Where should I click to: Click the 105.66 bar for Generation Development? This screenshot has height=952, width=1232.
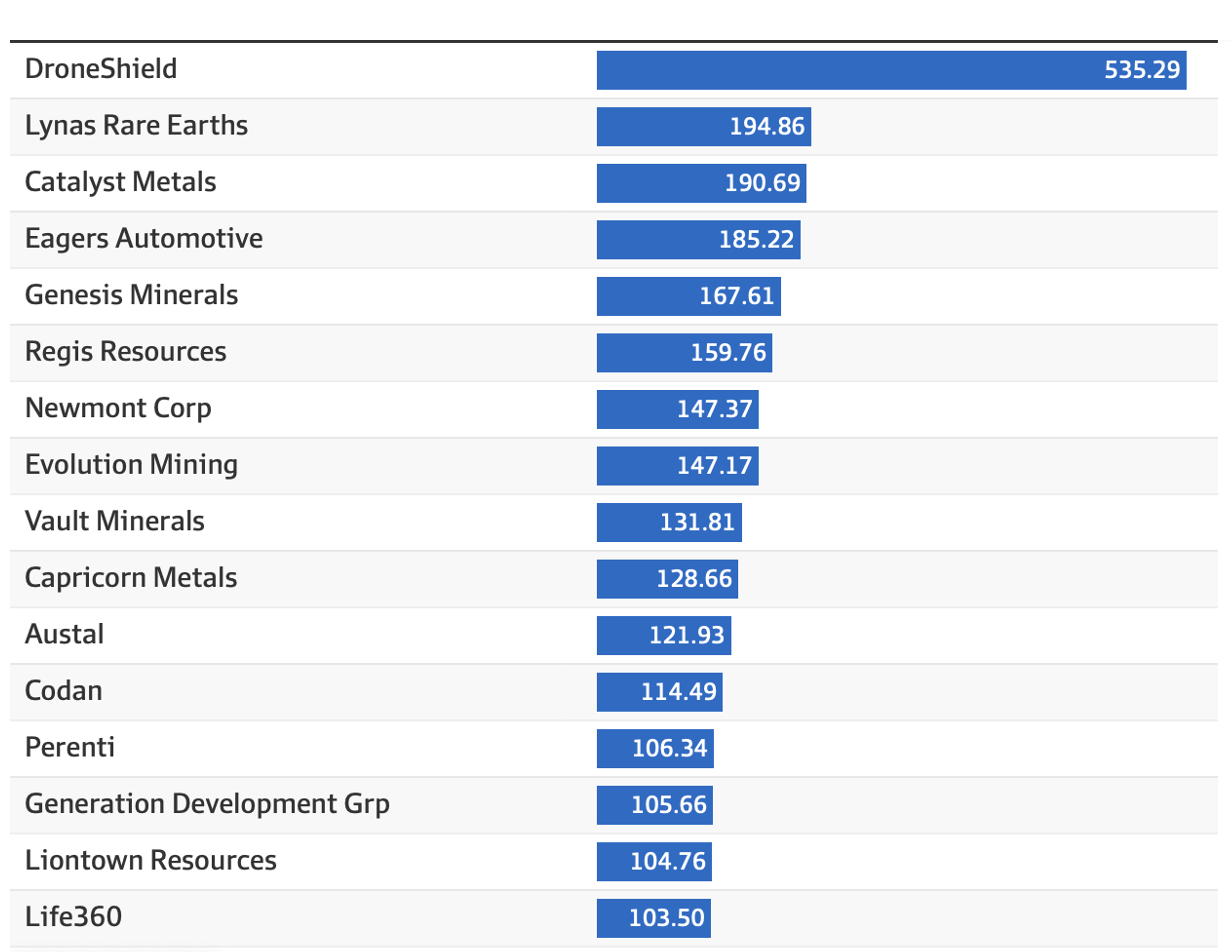(654, 804)
